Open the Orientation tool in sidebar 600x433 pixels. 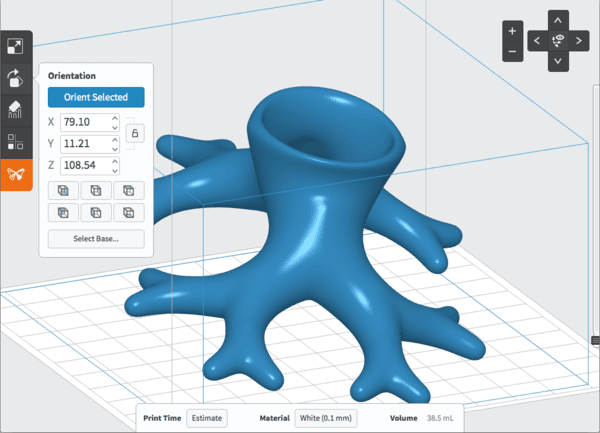16,78
